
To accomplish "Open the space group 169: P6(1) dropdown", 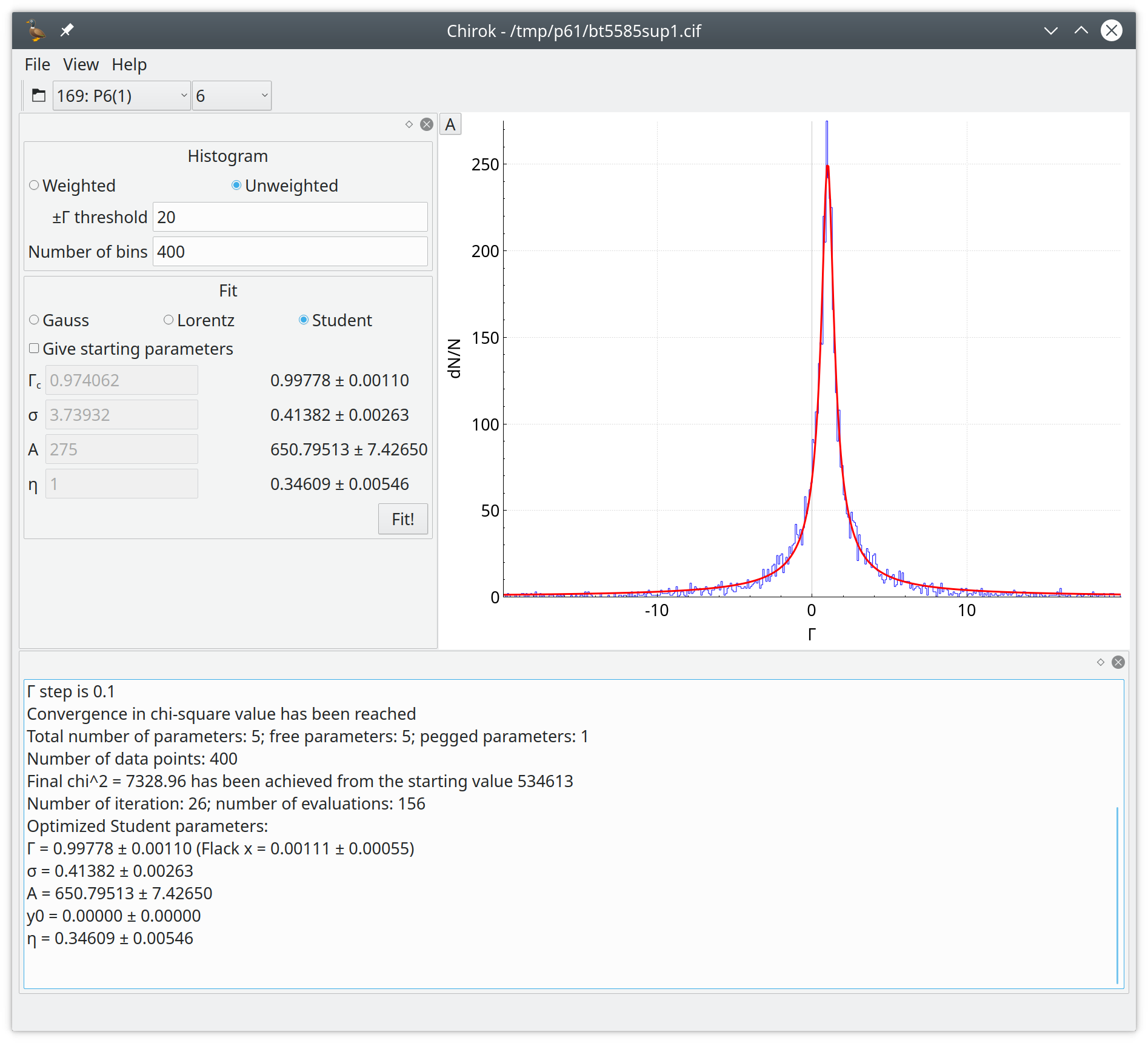I will coord(122,96).
